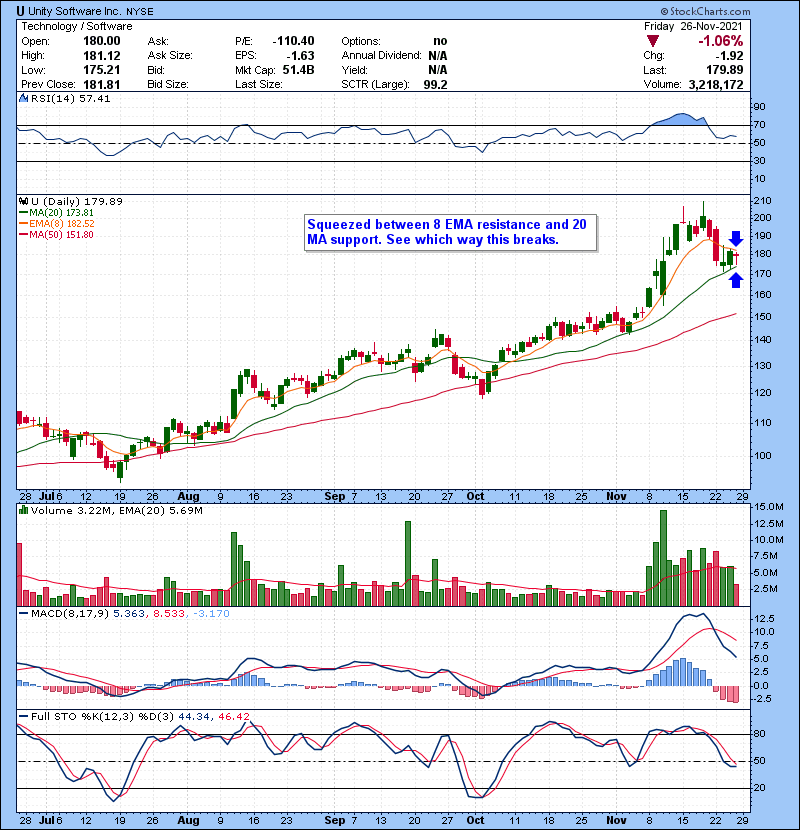The width and height of the screenshot is (800, 830).
Task: Click the MACD signal value 8.533
Action: coord(169,614)
